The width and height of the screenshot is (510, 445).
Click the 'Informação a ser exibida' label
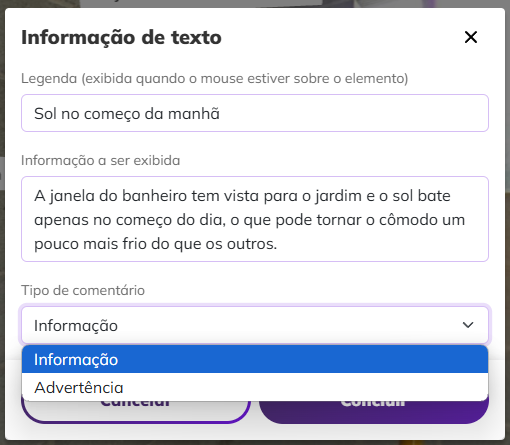point(100,160)
